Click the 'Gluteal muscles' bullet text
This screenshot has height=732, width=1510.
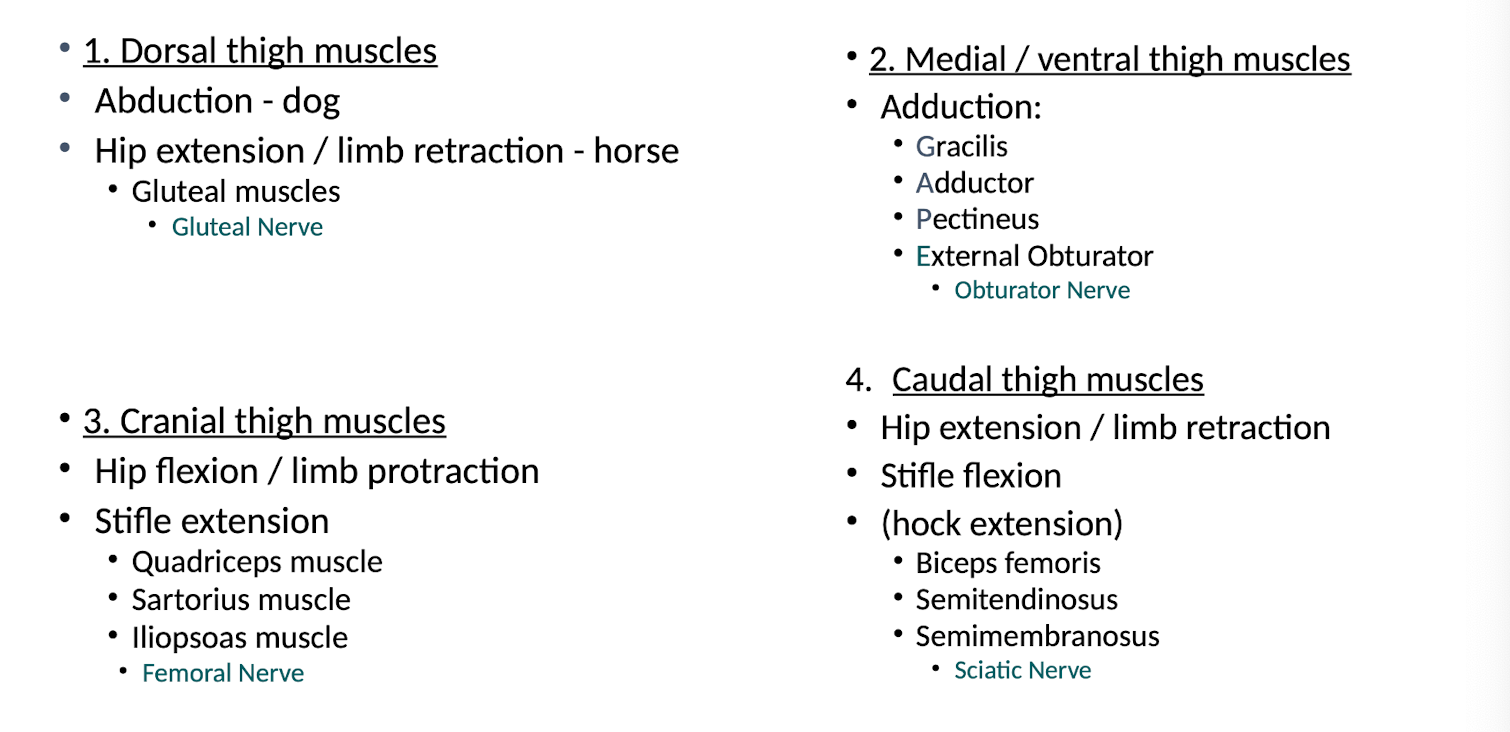point(236,191)
